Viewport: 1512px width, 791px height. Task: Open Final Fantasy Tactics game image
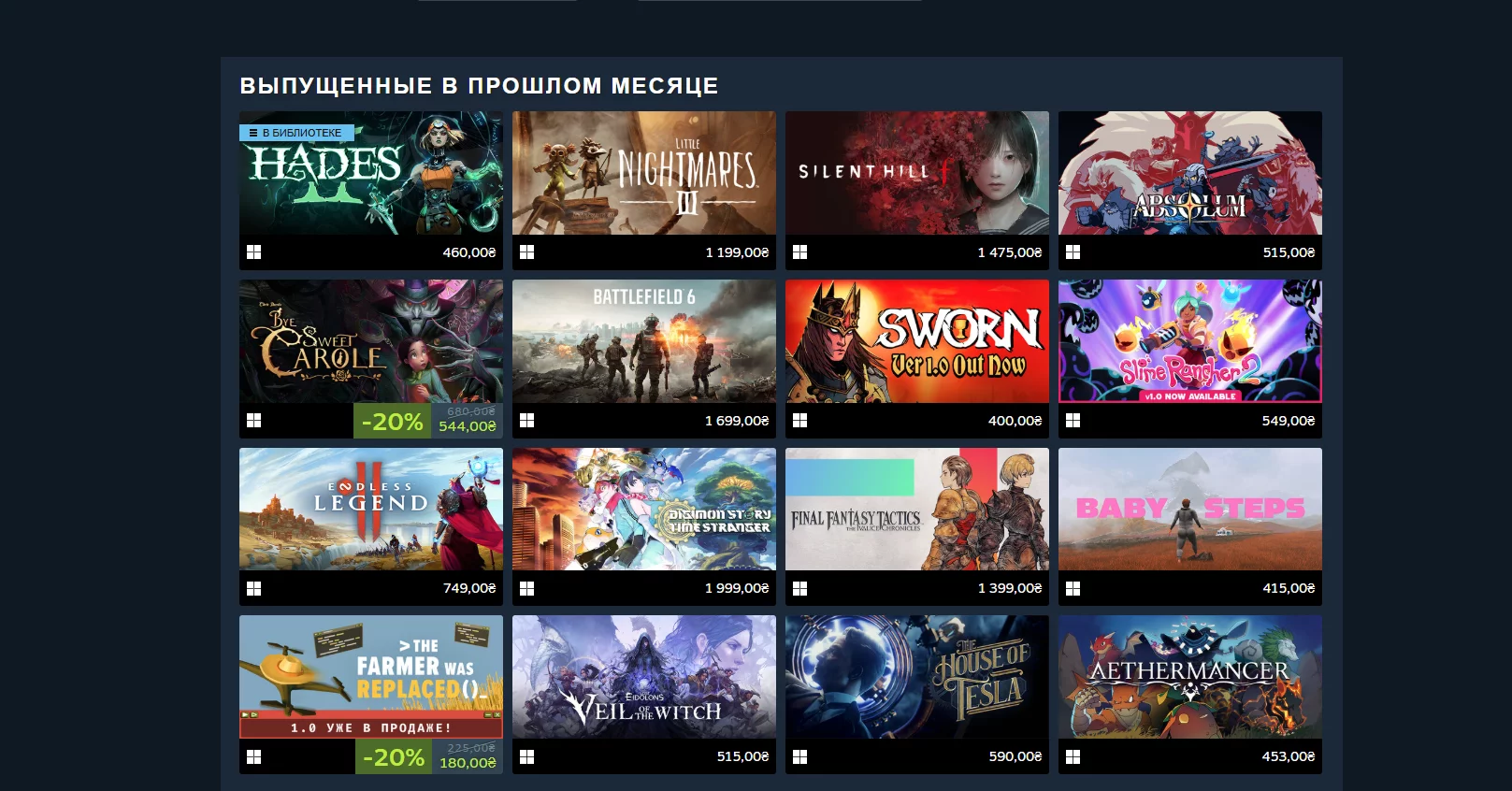click(x=917, y=509)
